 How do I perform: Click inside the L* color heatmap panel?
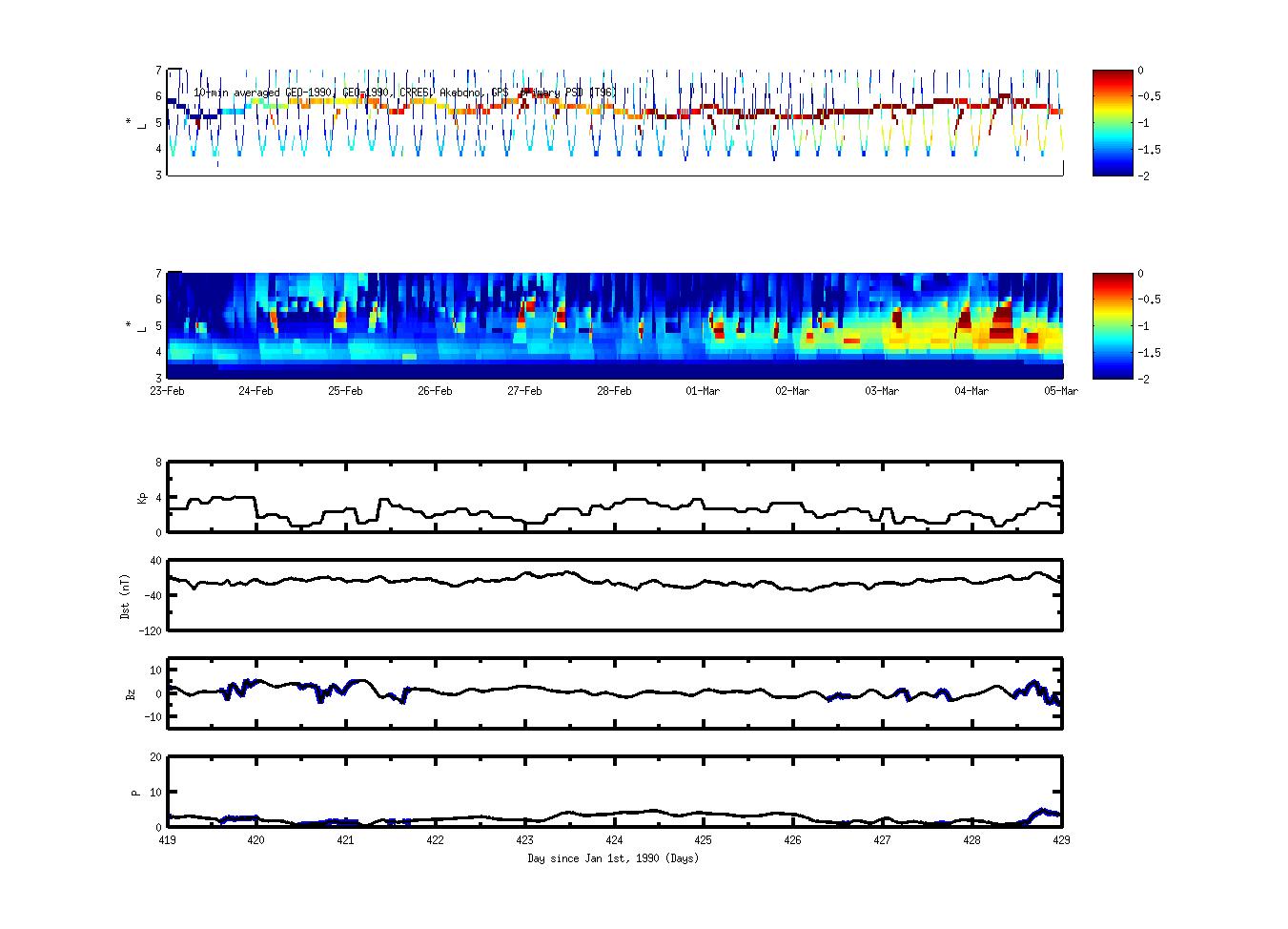click(x=615, y=325)
